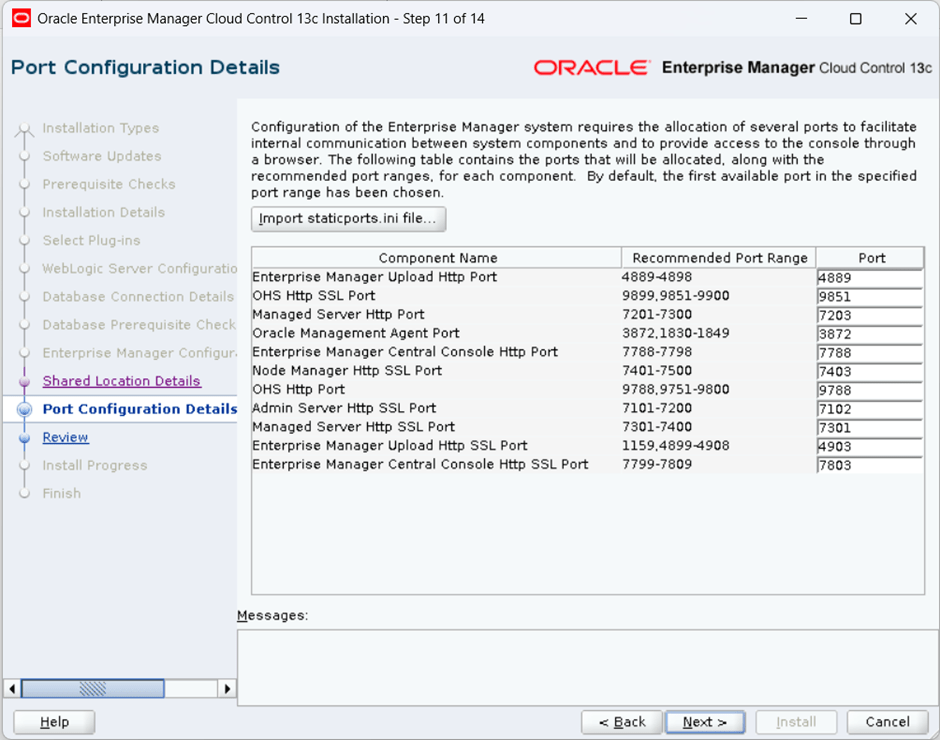Open Help for port configuration
940x740 pixels.
point(54,722)
